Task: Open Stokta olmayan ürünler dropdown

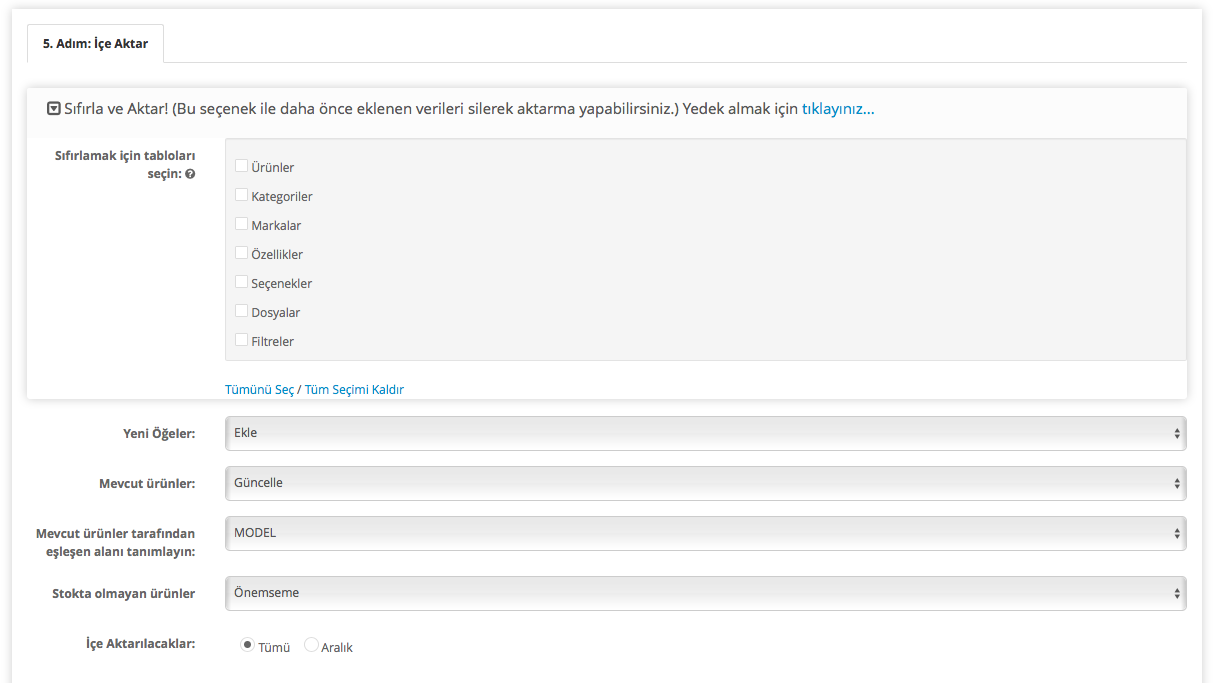Action: [x=705, y=593]
